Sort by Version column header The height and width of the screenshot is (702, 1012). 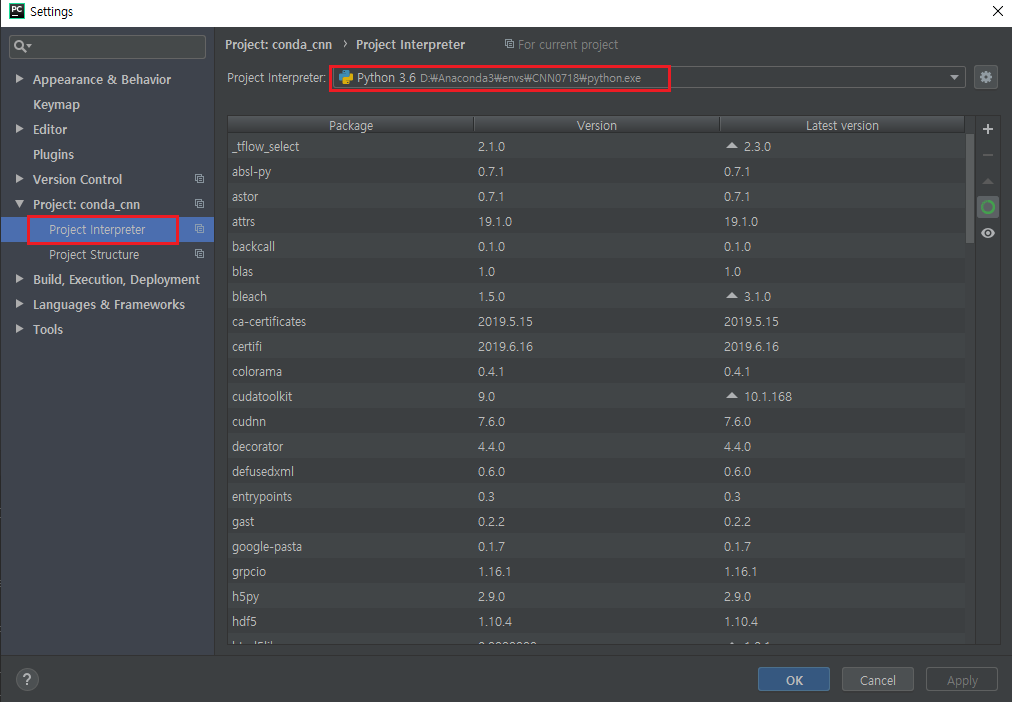pyautogui.click(x=596, y=125)
